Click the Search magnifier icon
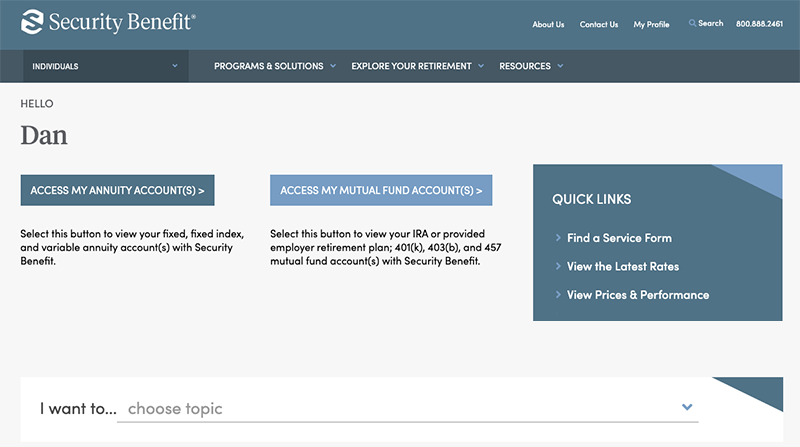 692,23
